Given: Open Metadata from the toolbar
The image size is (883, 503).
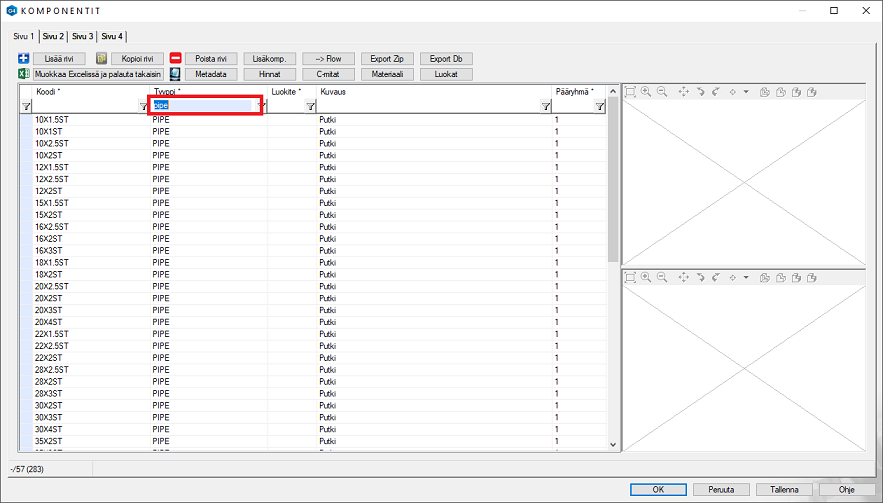Looking at the screenshot, I should click(x=210, y=74).
